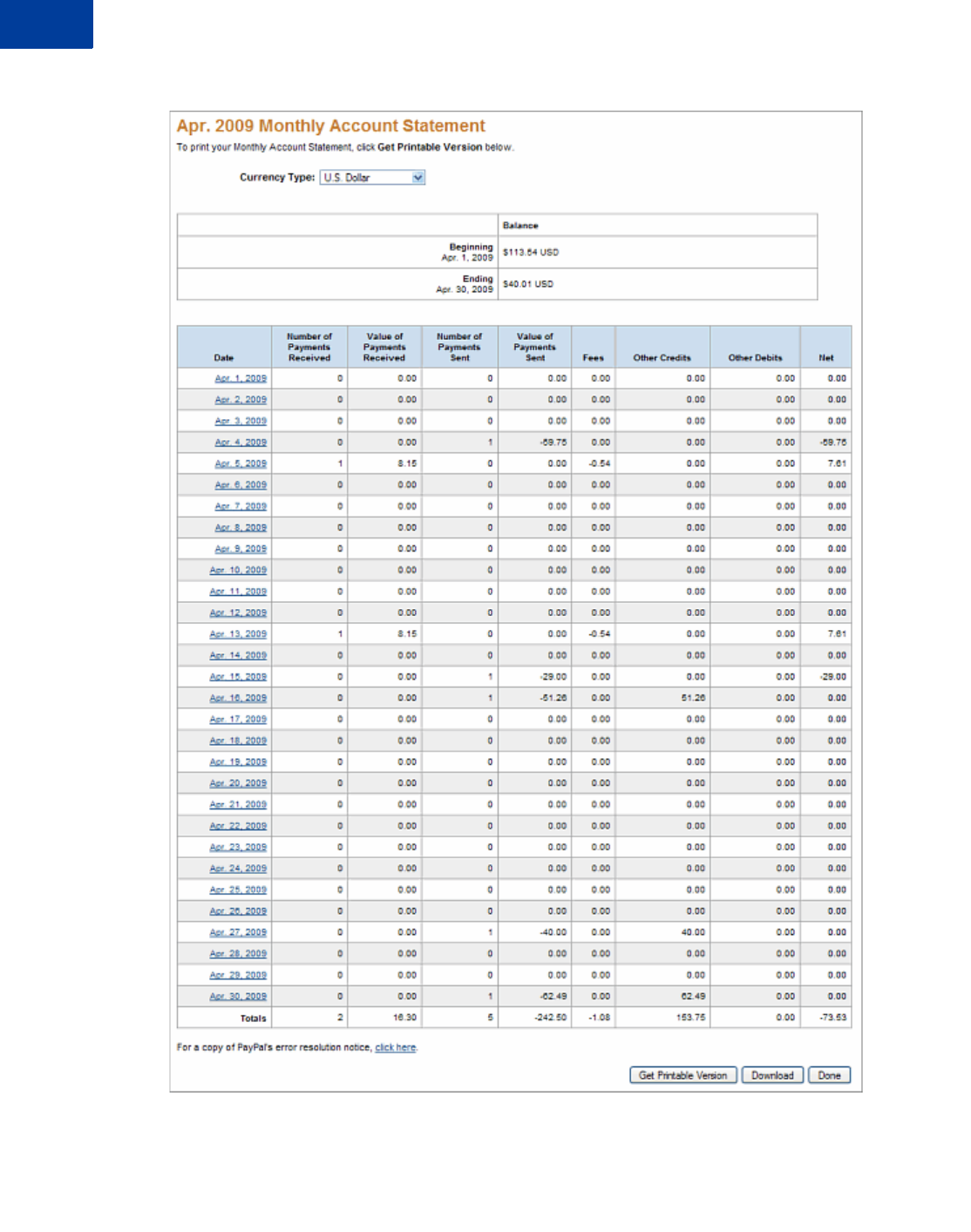The height and width of the screenshot is (1232, 971).
Task: Open the Apr. 15, 2009 date link
Action: 238,678
